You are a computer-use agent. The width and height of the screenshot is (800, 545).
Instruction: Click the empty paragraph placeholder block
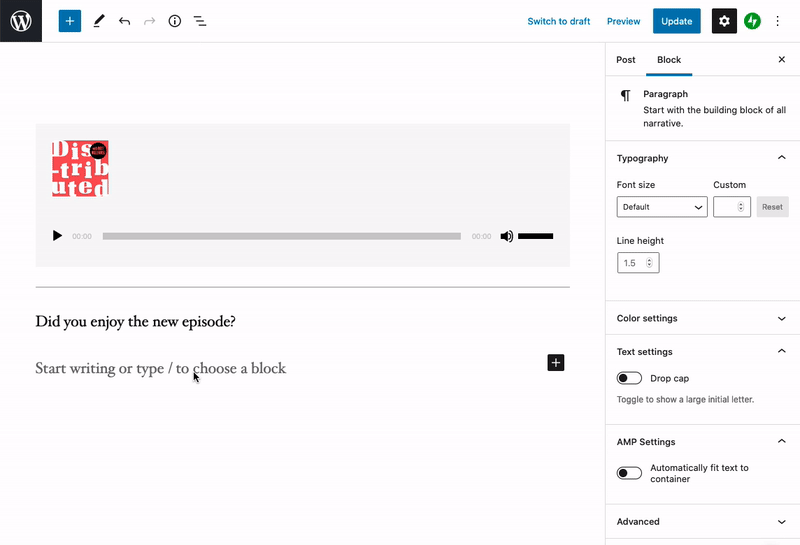pyautogui.click(x=161, y=368)
